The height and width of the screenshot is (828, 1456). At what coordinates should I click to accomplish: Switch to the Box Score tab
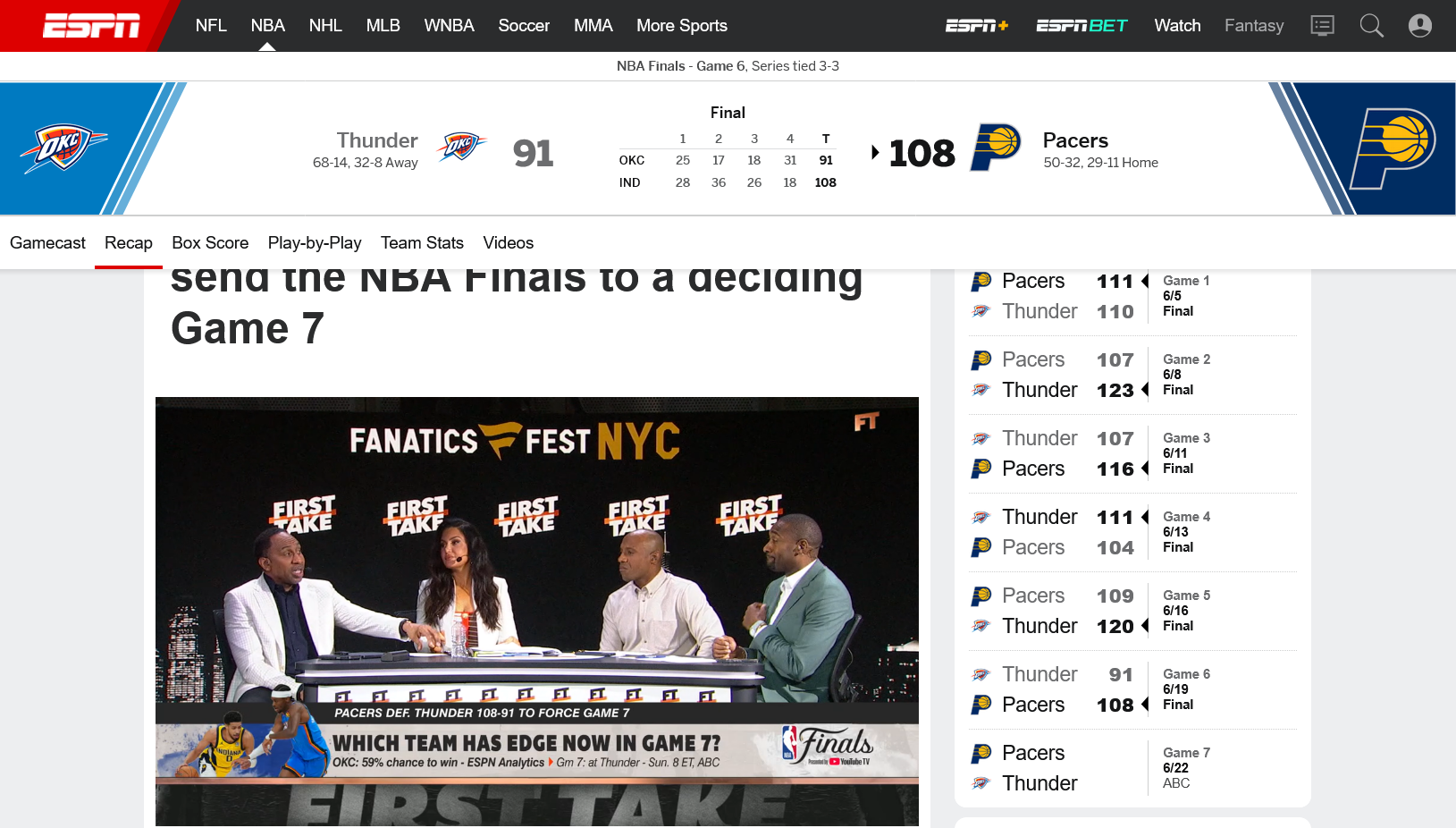click(210, 243)
